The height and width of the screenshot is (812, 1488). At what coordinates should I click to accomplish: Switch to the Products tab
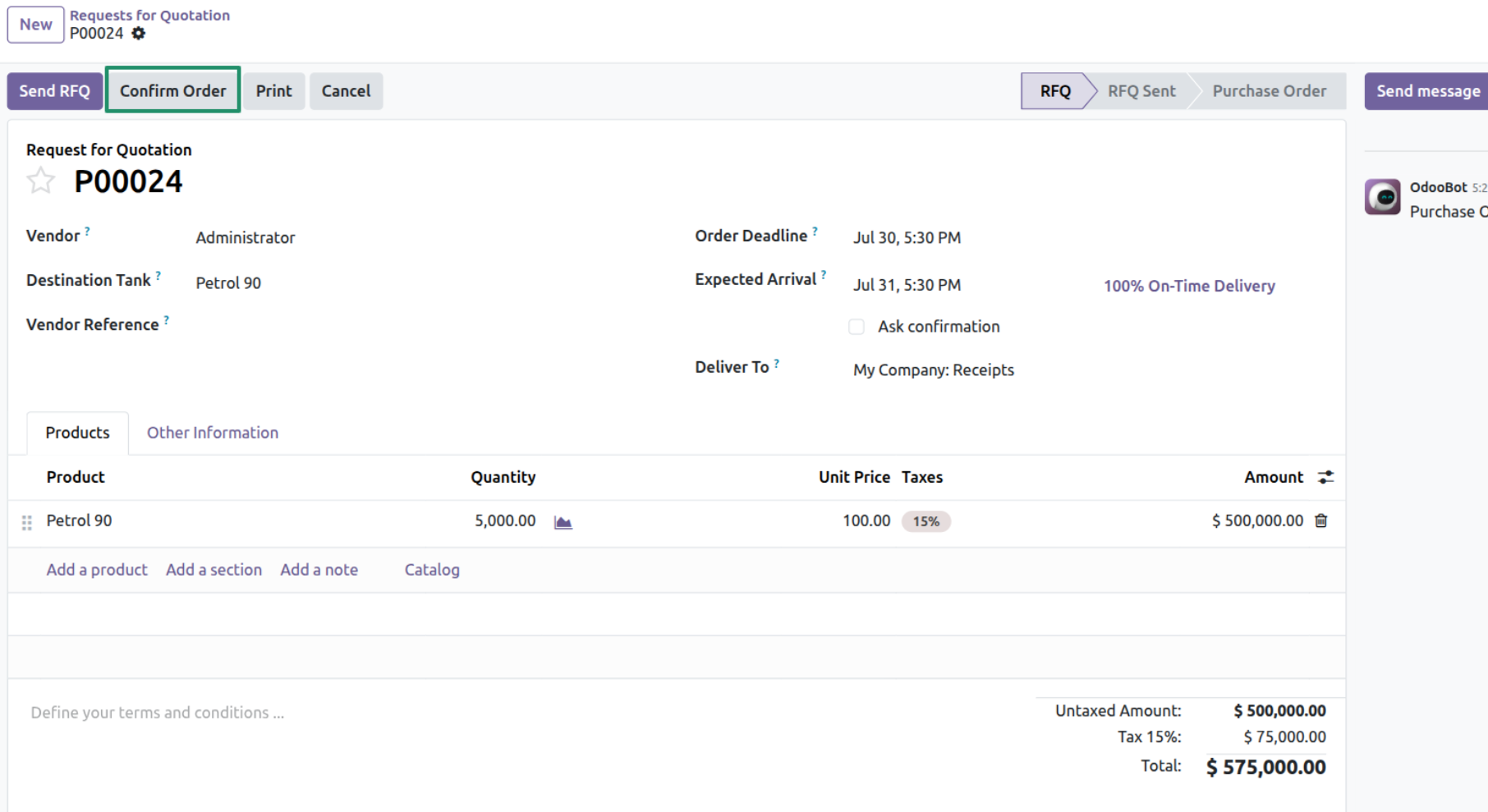pyautogui.click(x=77, y=433)
